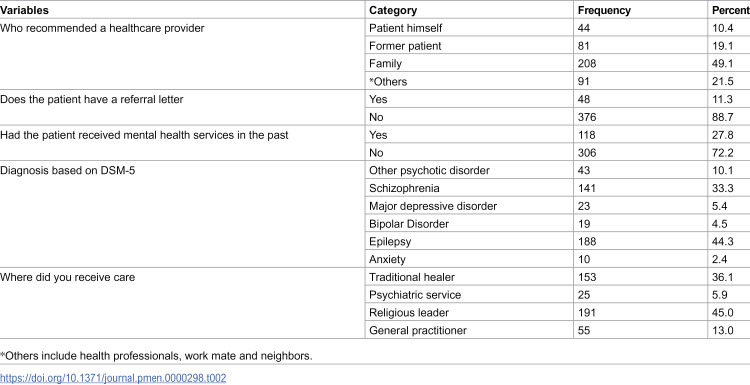This screenshot has width=750, height=385.
Task: Click the frequency value 188
Action: [587, 242]
